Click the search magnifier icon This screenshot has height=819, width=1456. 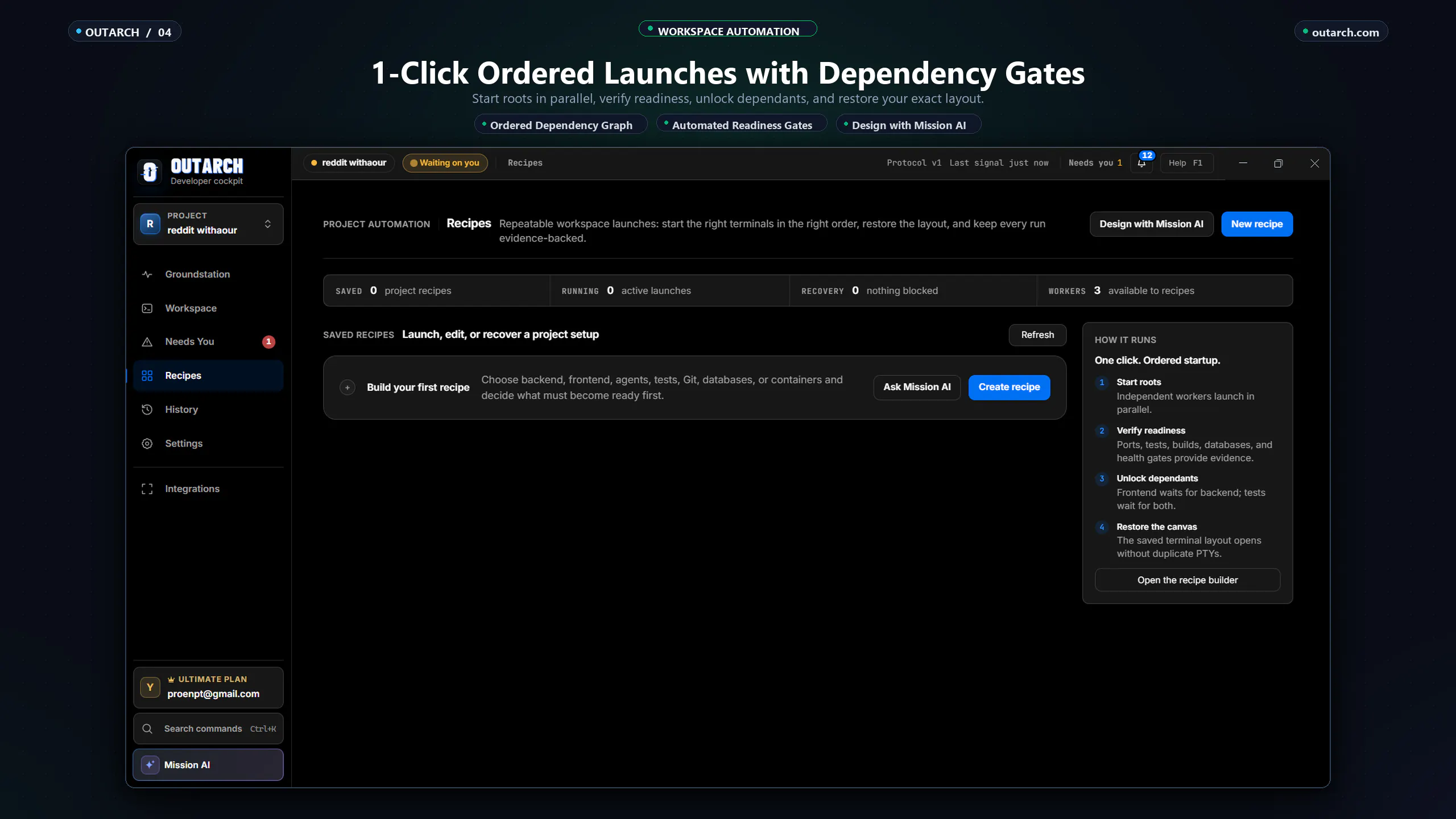click(147, 729)
